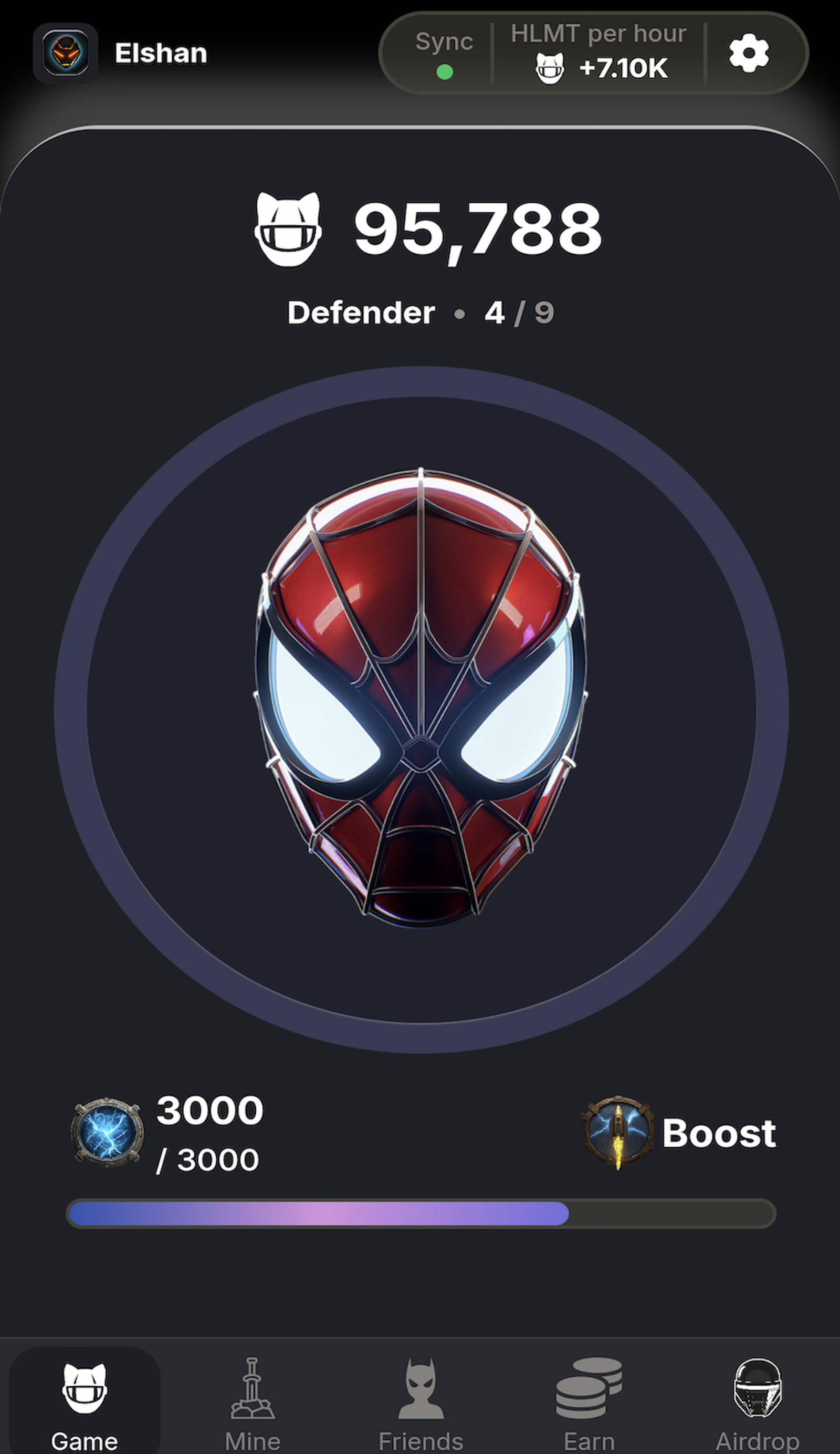Open Defender level 4 / 9 progress
The width and height of the screenshot is (840, 1454).
coord(421,313)
